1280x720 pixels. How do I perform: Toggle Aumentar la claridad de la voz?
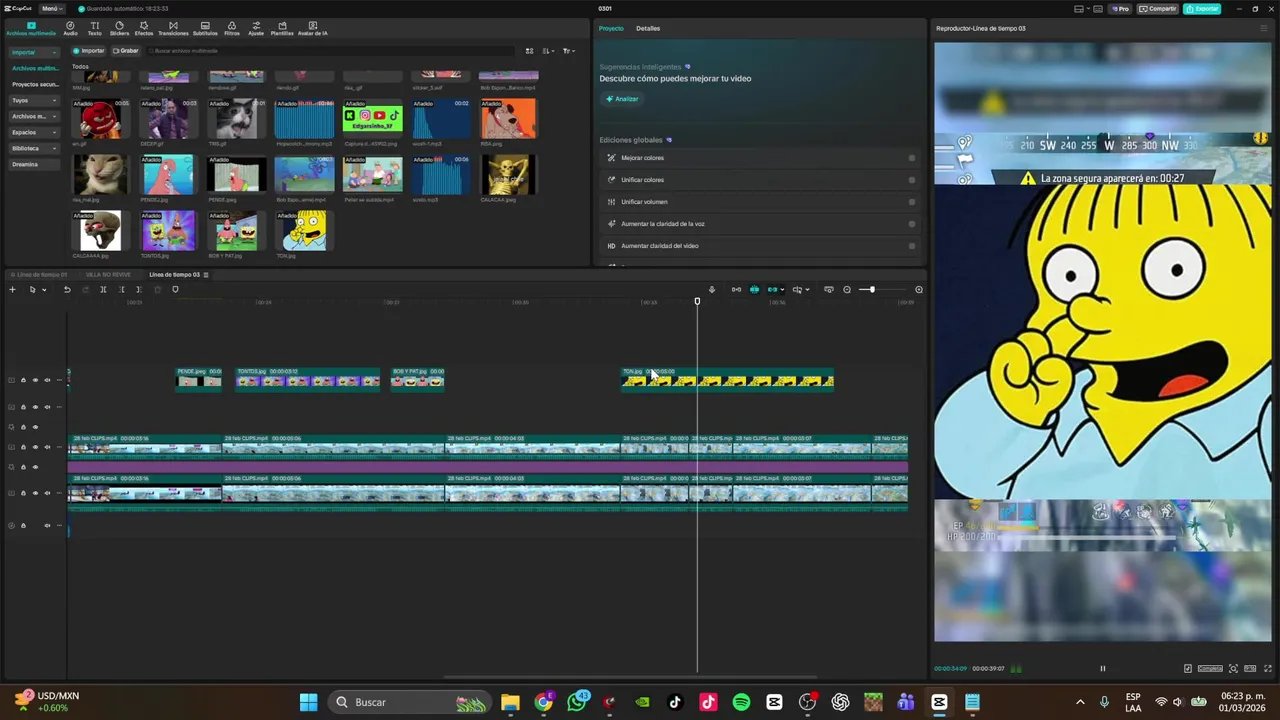tap(911, 224)
